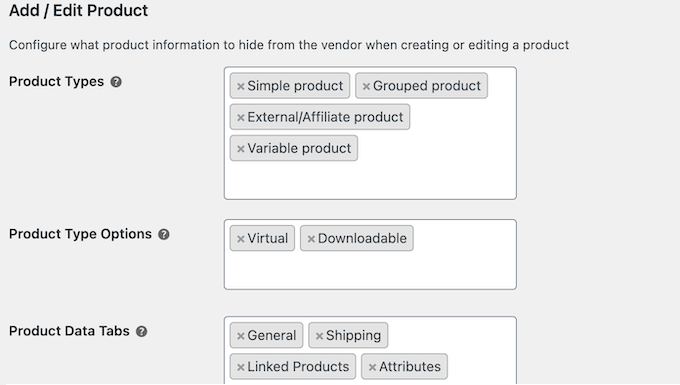Remove the Linked Products tag
Screen dimensions: 680x385
(241, 367)
